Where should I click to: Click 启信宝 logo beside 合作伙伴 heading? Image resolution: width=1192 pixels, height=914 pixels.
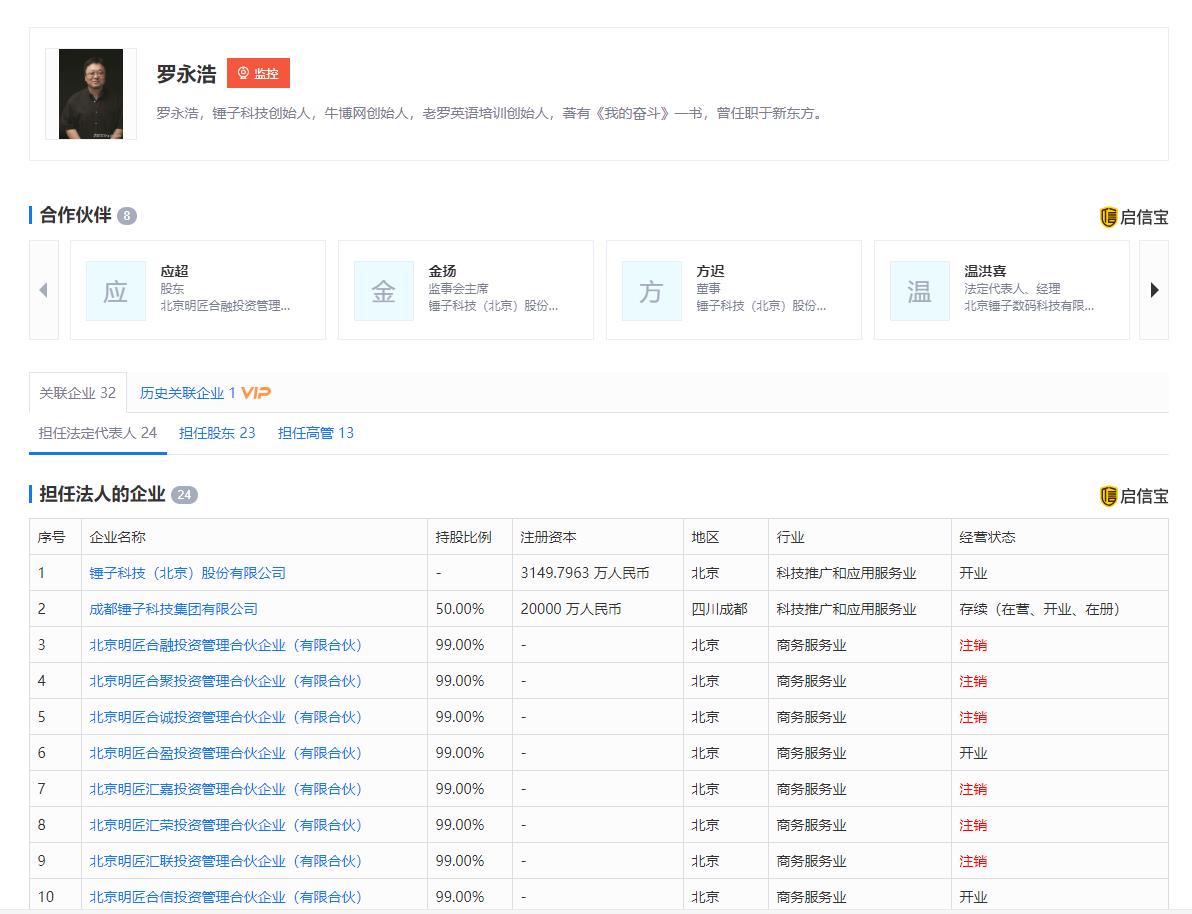pos(1134,217)
